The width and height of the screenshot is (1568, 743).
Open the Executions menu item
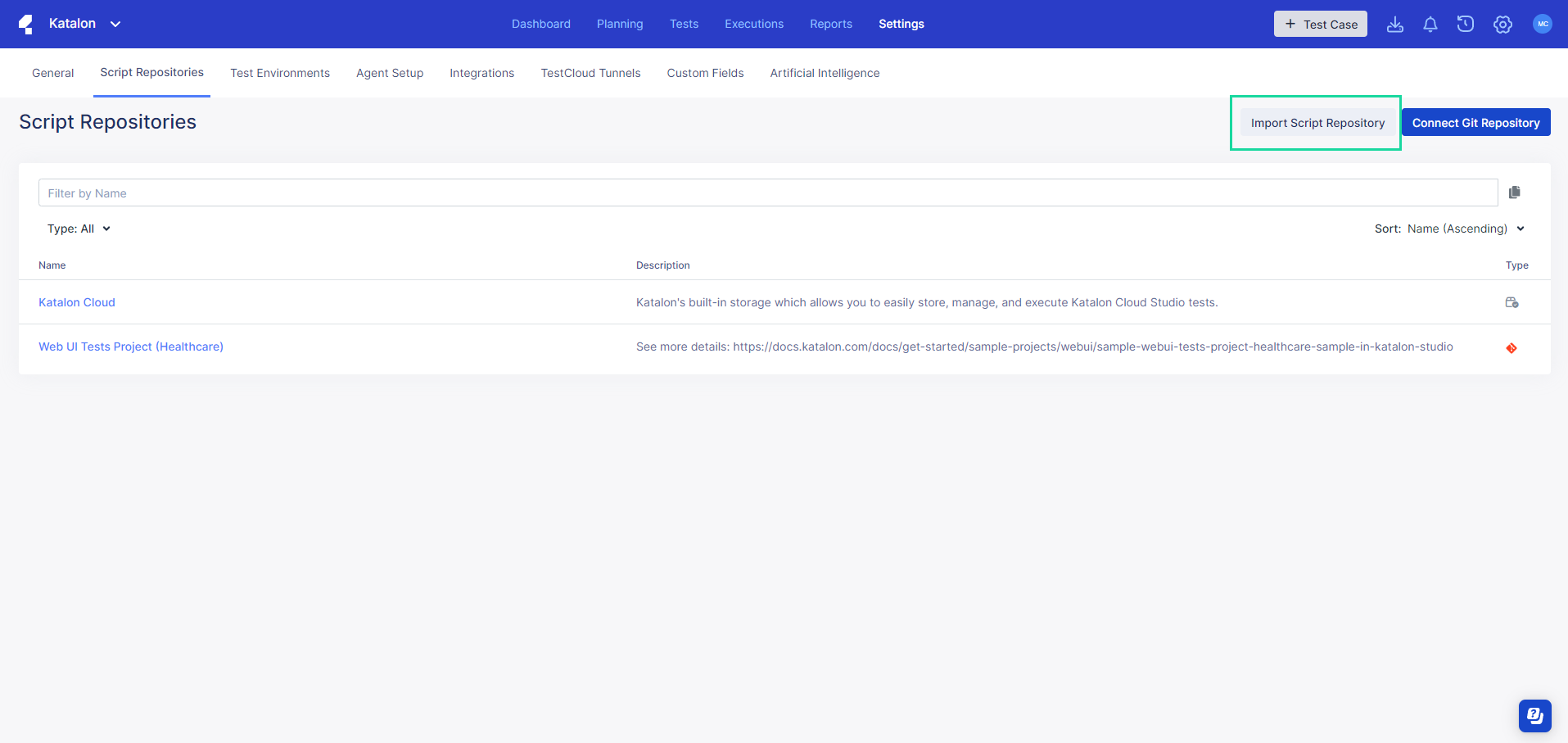coord(753,24)
